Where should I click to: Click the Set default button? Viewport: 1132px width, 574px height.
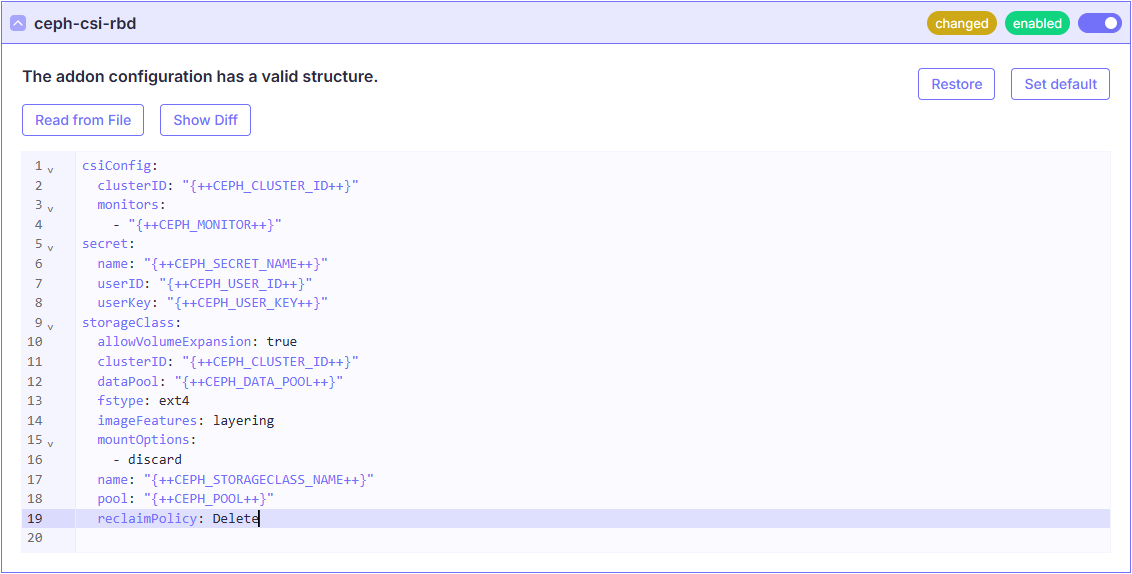[x=1060, y=84]
